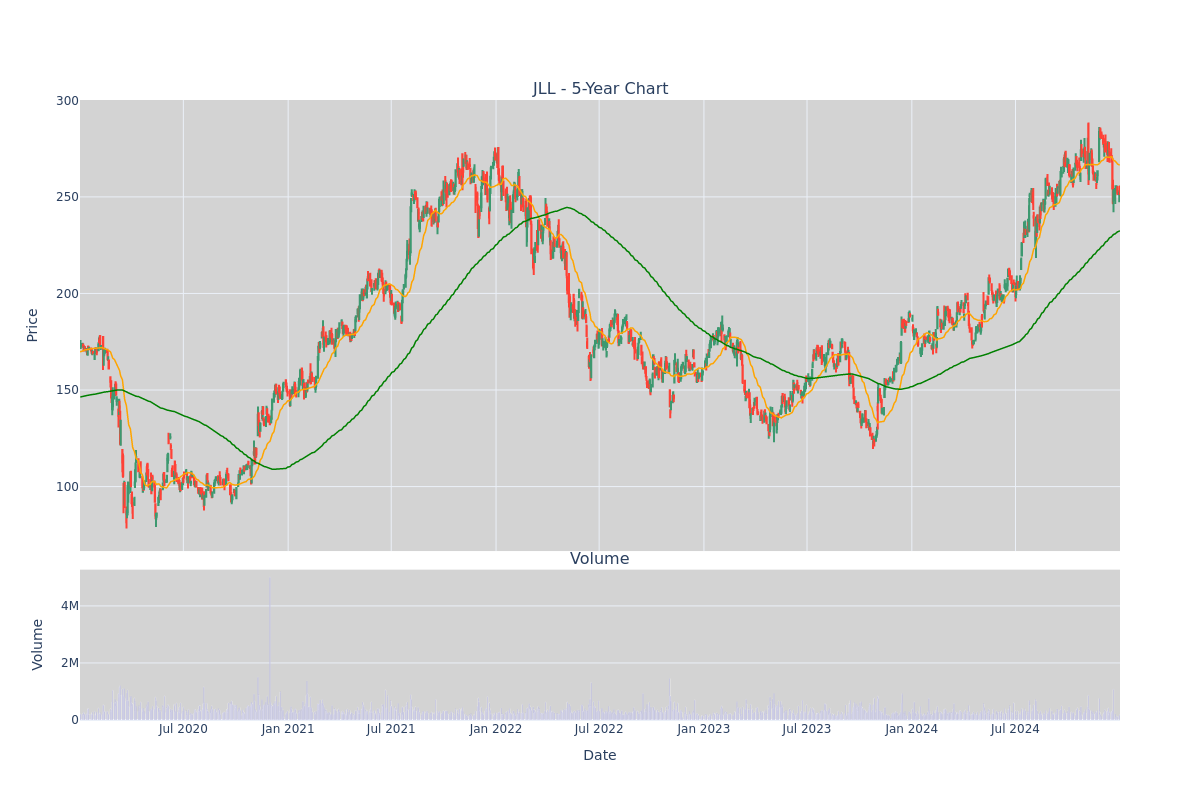Image resolution: width=1200 pixels, height=800 pixels.
Task: Click the 2M volume axis label
Action: click(69, 663)
